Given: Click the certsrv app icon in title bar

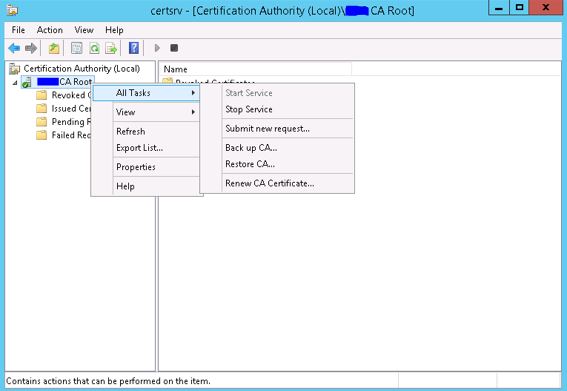Looking at the screenshot, I should tap(12, 10).
